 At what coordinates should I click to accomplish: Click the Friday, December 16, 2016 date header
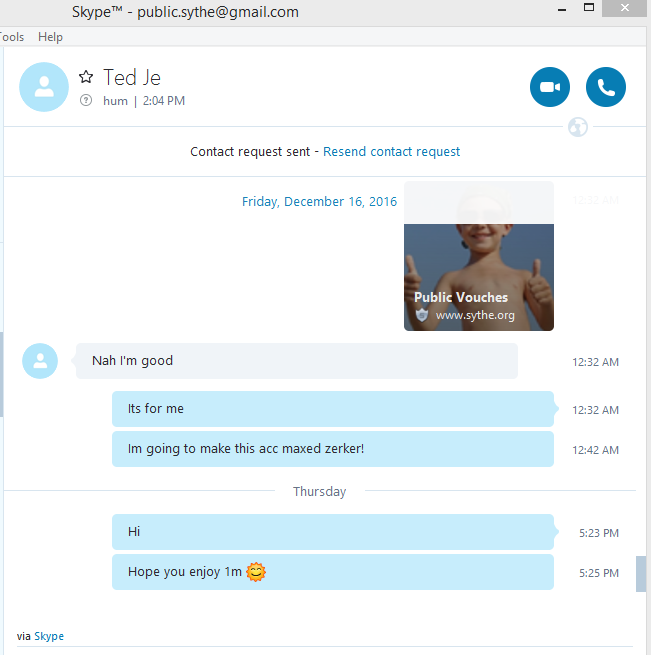pyautogui.click(x=319, y=202)
